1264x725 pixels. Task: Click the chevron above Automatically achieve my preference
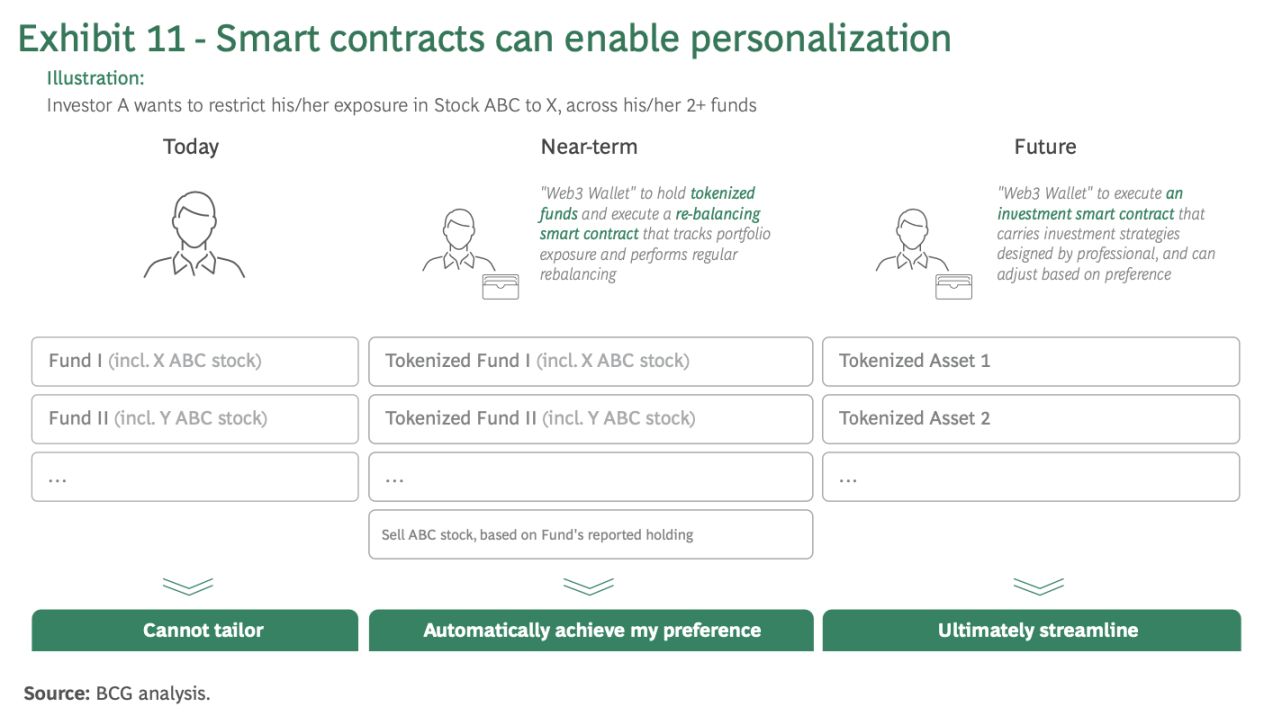(588, 586)
